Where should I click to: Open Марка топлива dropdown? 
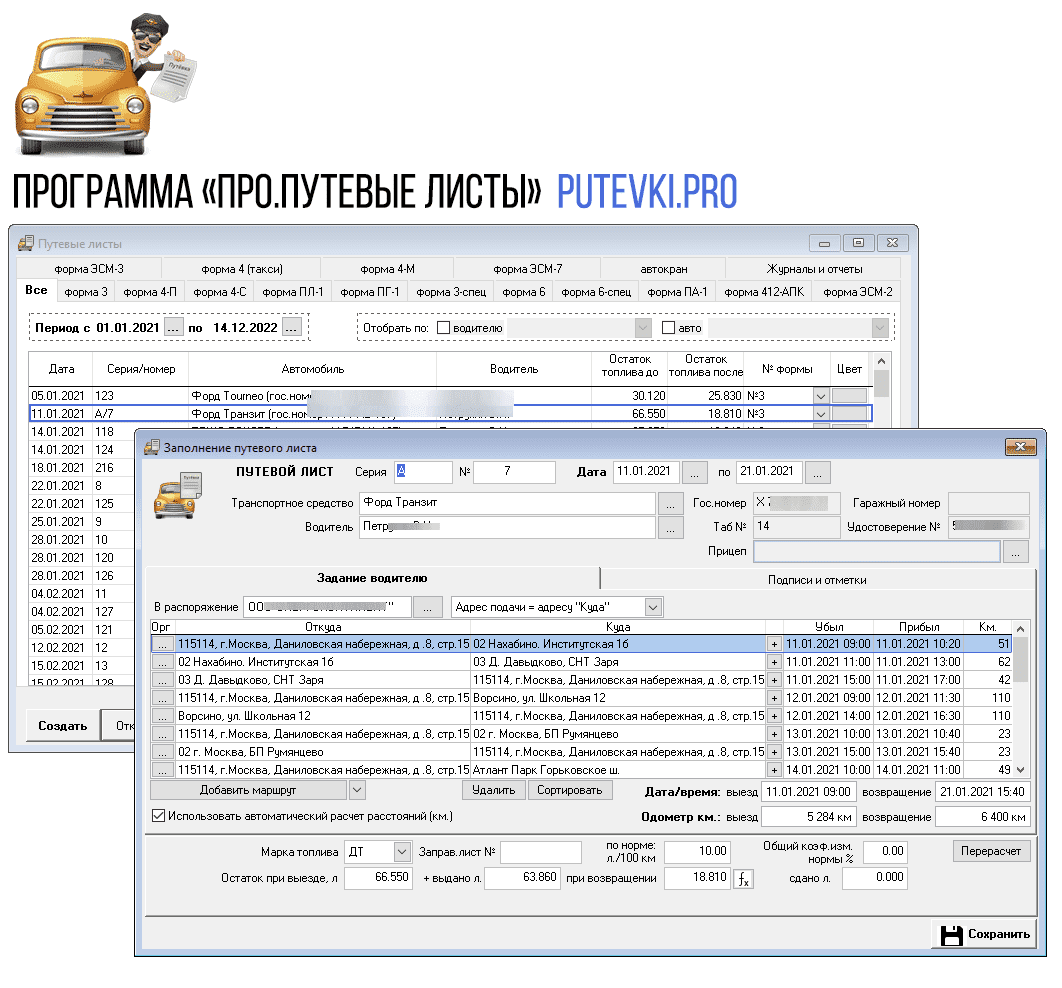click(x=402, y=852)
